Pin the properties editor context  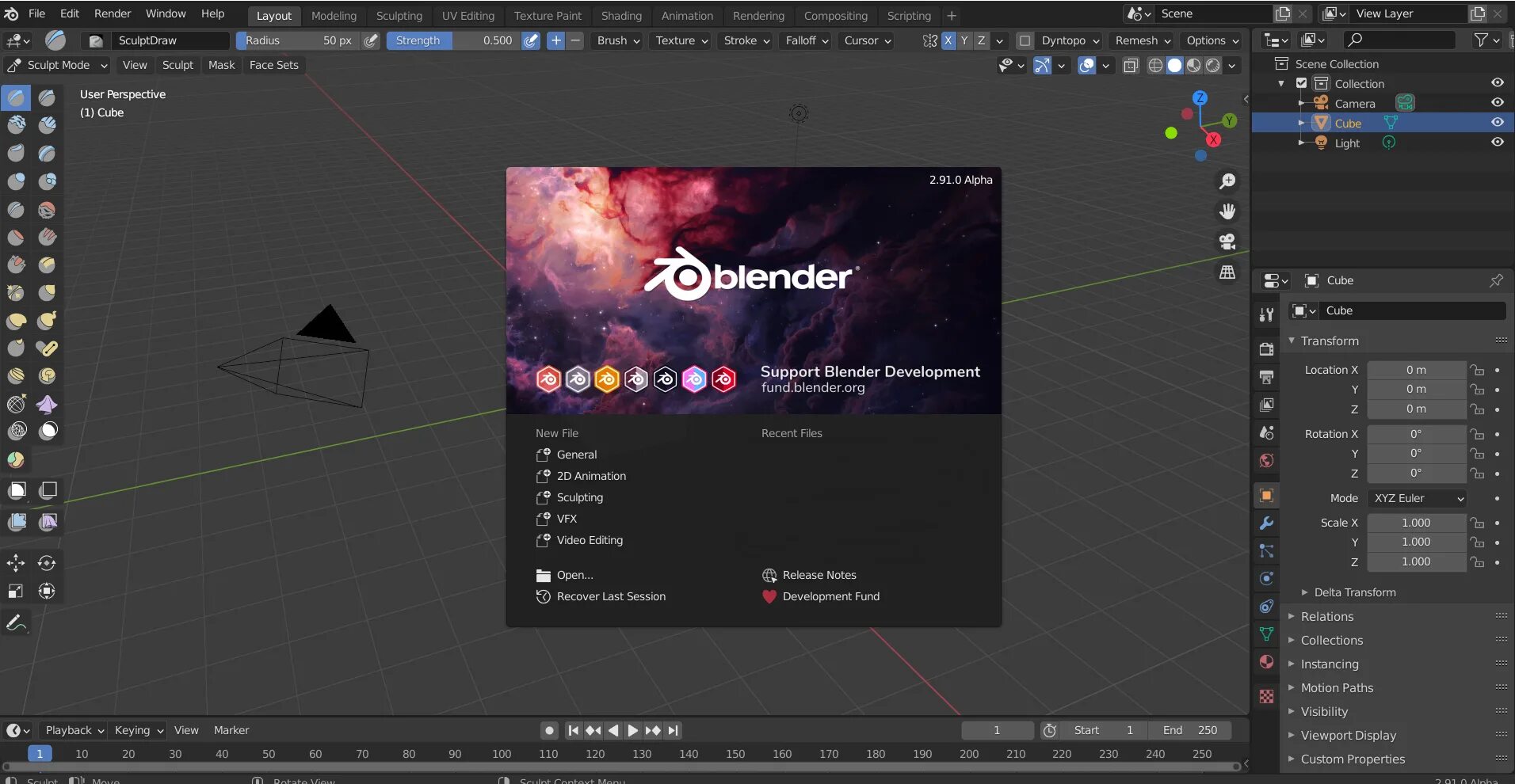(1496, 280)
